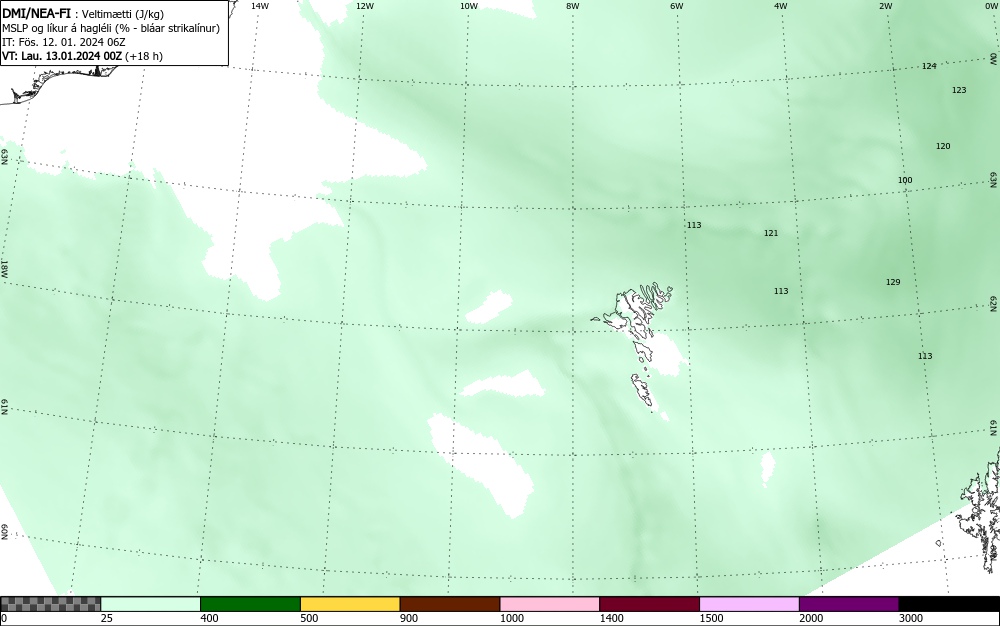Click the legend value label 25

[x=107, y=618]
